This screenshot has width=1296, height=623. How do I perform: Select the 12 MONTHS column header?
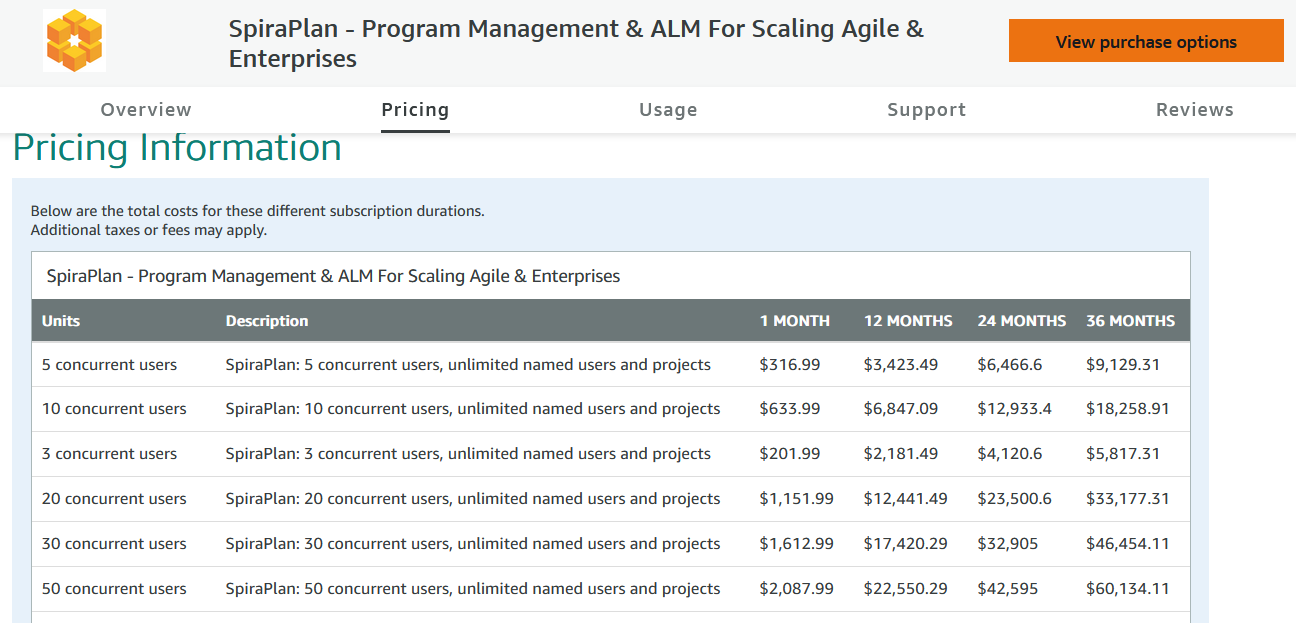pyautogui.click(x=908, y=321)
